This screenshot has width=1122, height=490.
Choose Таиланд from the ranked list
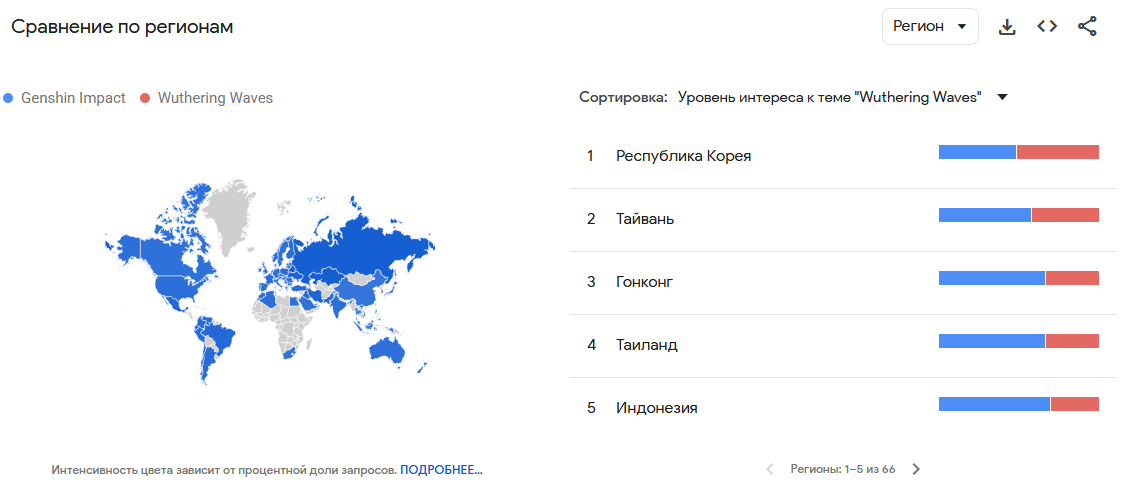point(647,345)
